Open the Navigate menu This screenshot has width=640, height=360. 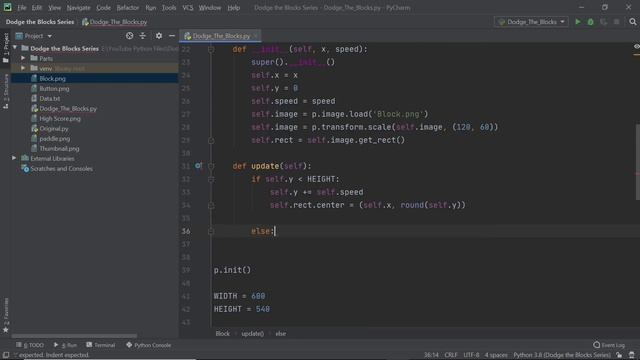78,7
